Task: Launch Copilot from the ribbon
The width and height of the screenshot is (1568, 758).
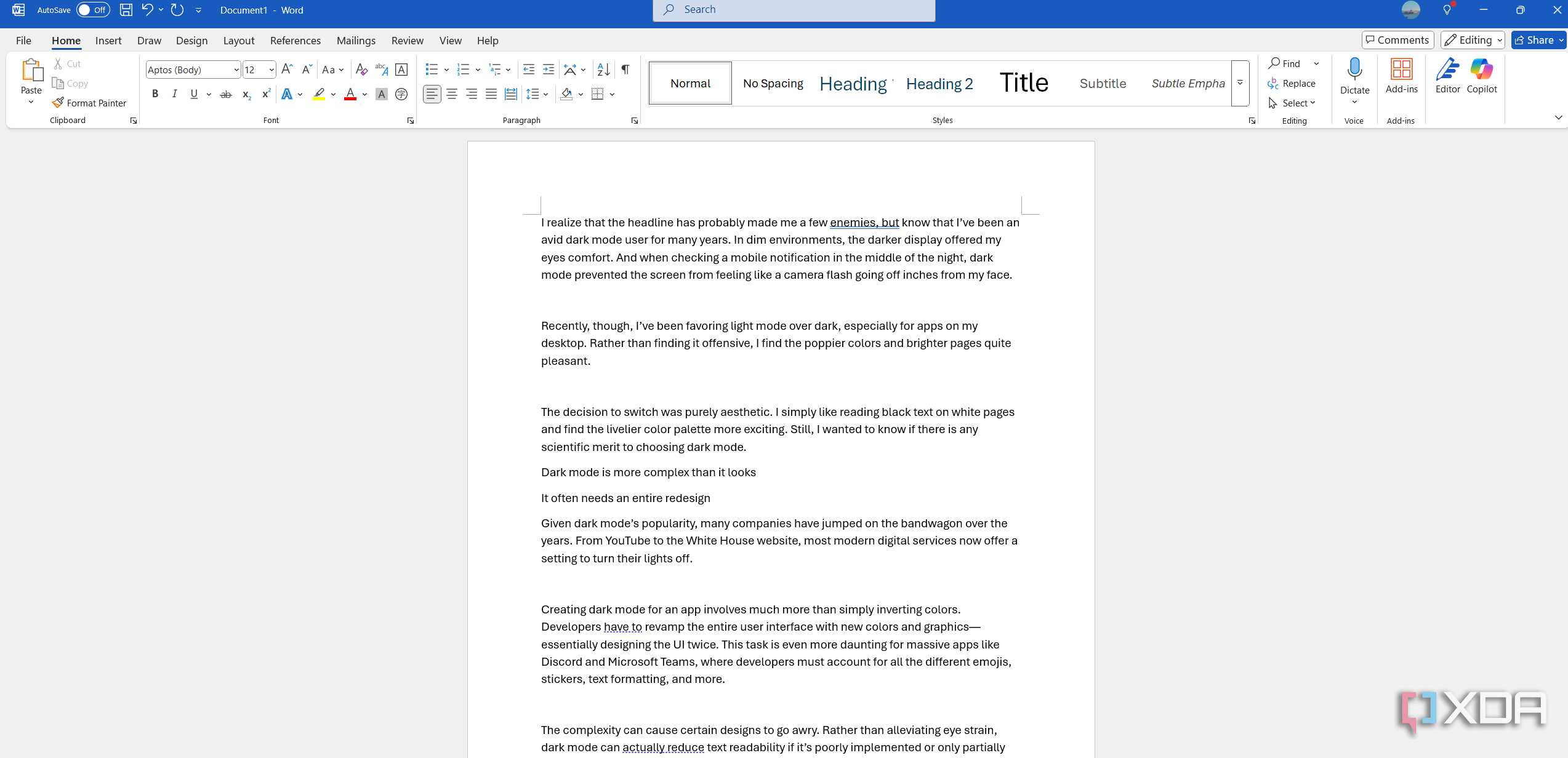Action: (1482, 76)
